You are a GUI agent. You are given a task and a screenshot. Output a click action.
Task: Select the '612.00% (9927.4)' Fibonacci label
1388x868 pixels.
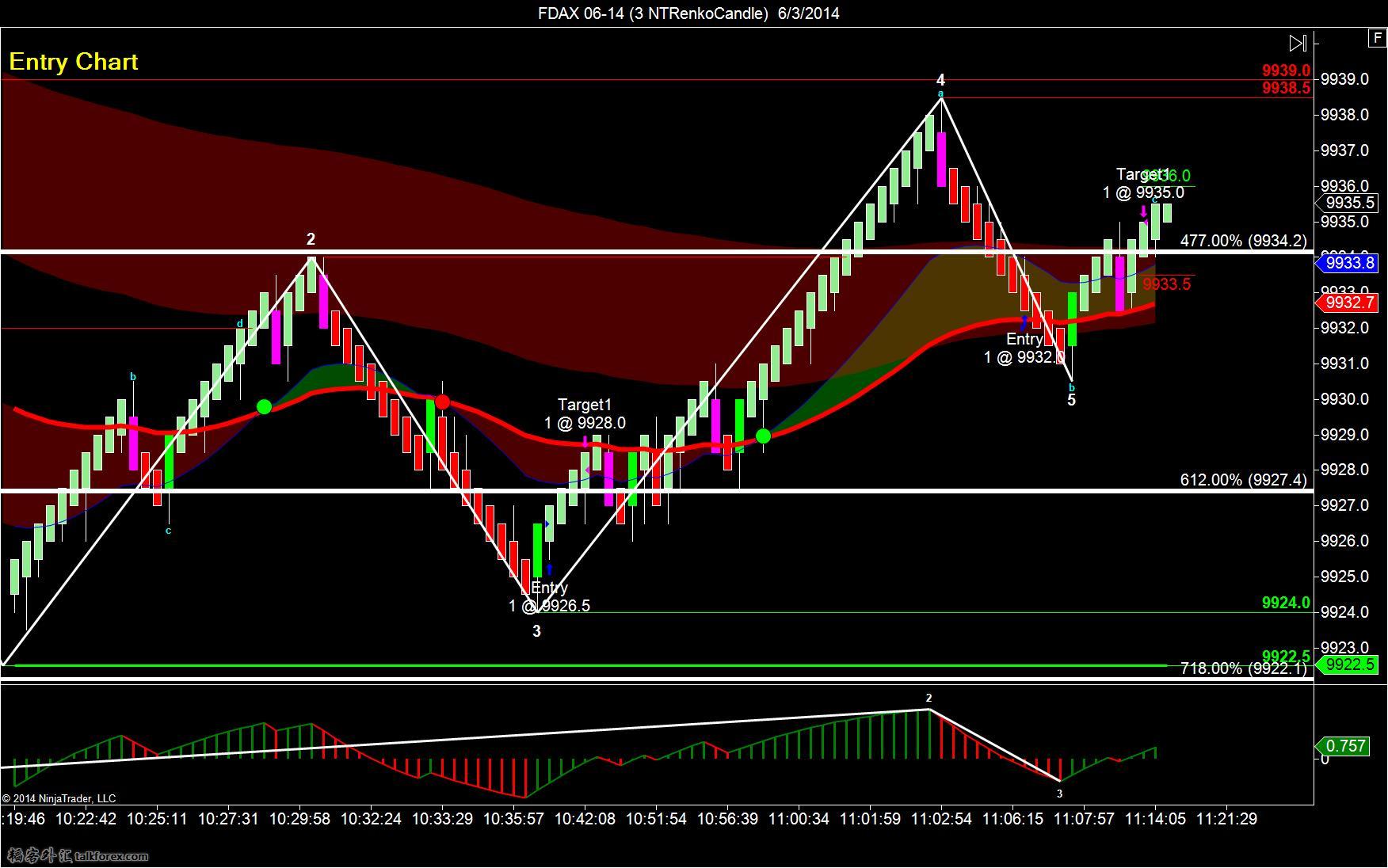pyautogui.click(x=1243, y=480)
